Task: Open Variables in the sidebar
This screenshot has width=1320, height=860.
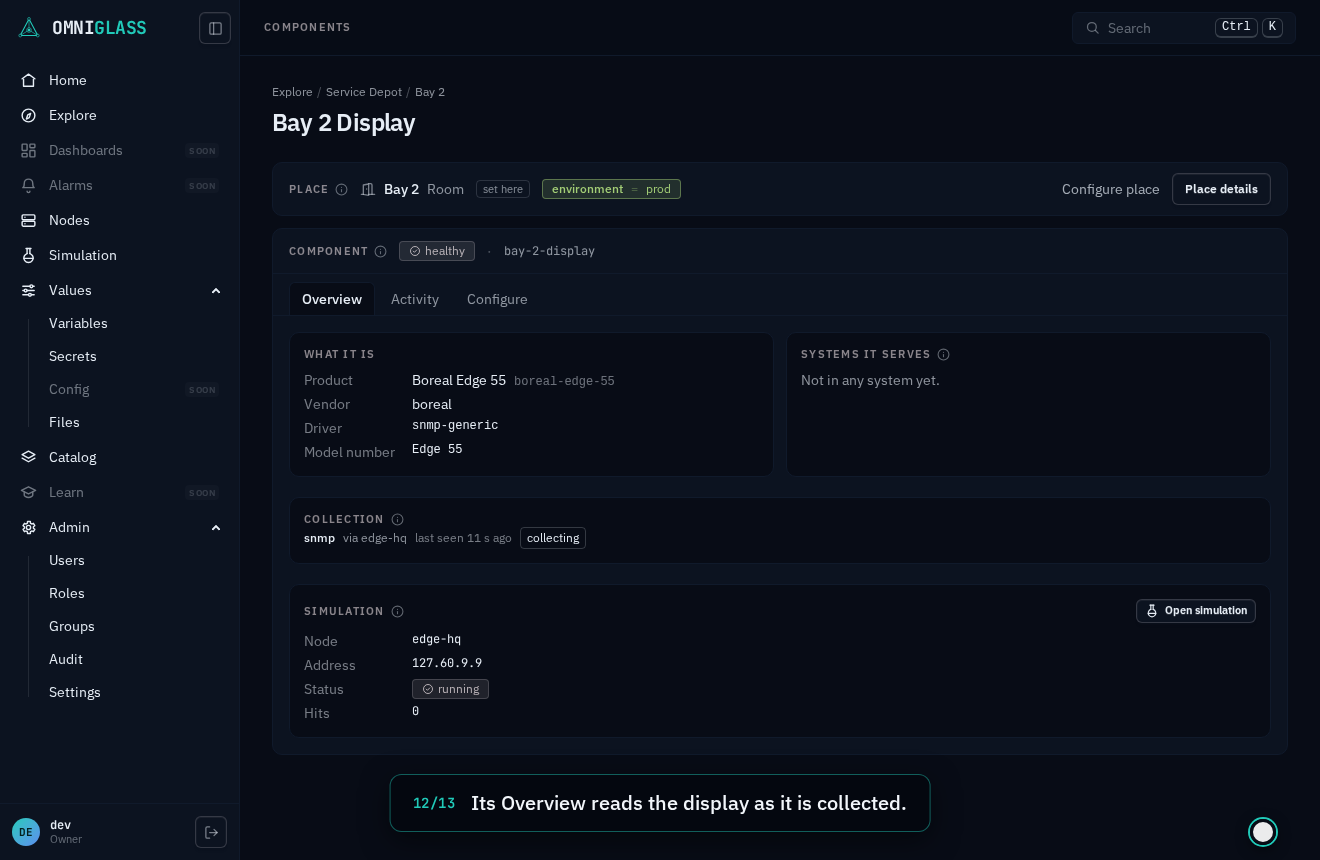Action: [78, 323]
